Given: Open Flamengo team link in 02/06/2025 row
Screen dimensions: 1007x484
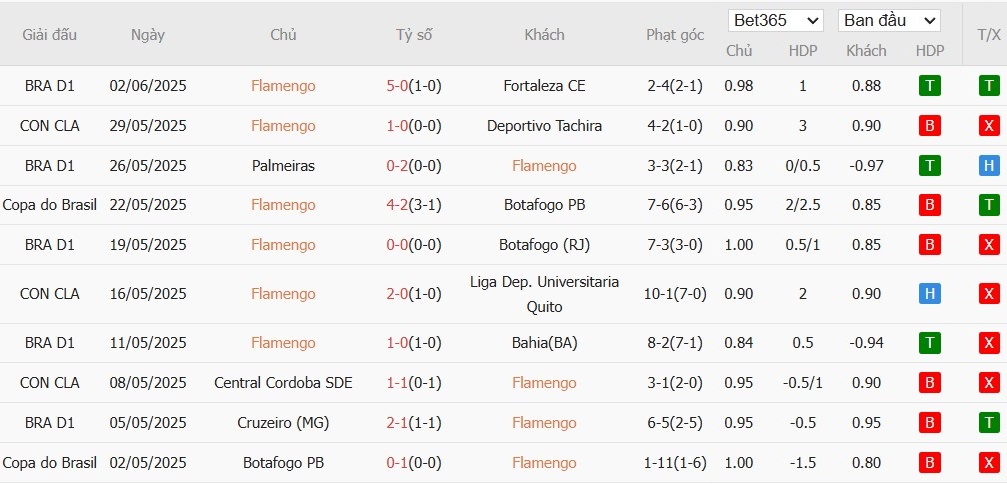Looking at the screenshot, I should [x=283, y=86].
